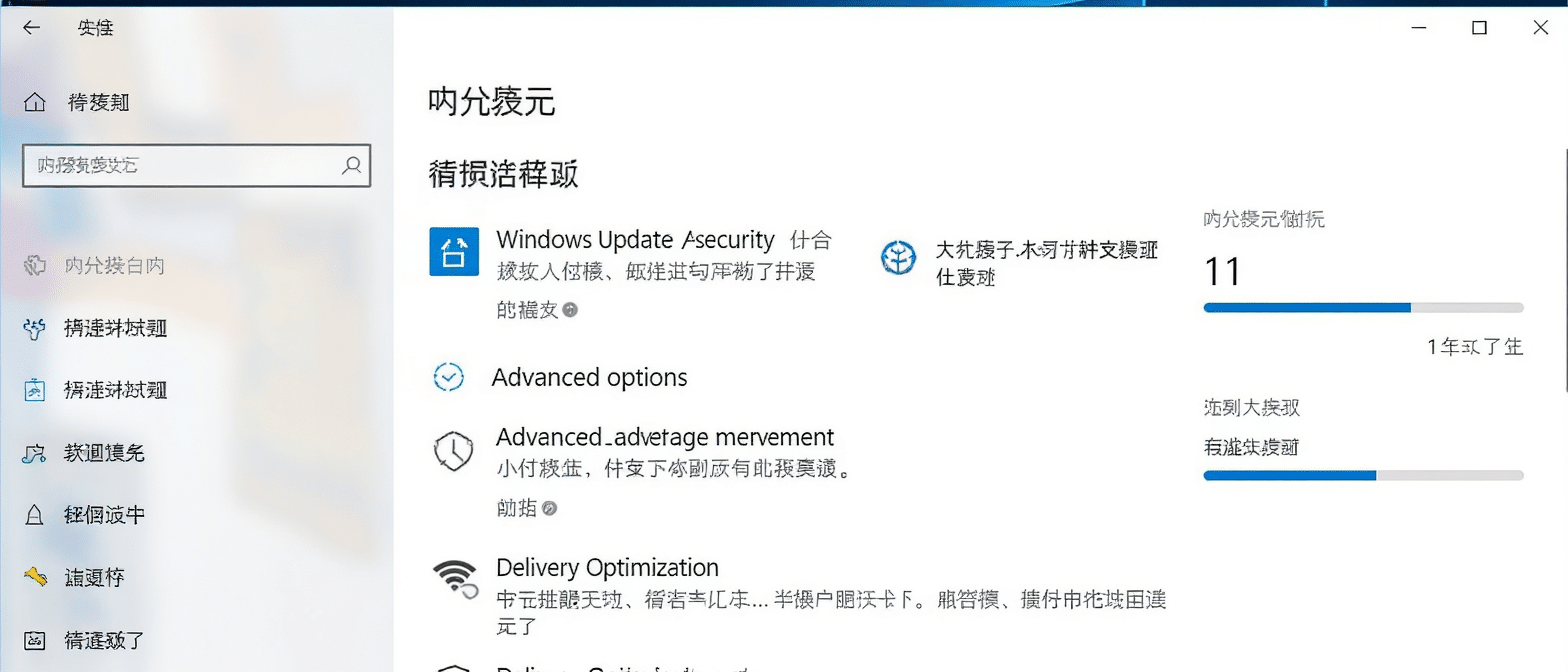Viewport: 1568px width, 672px height.
Task: Click the magnifier icon in search box
Action: pyautogui.click(x=351, y=165)
